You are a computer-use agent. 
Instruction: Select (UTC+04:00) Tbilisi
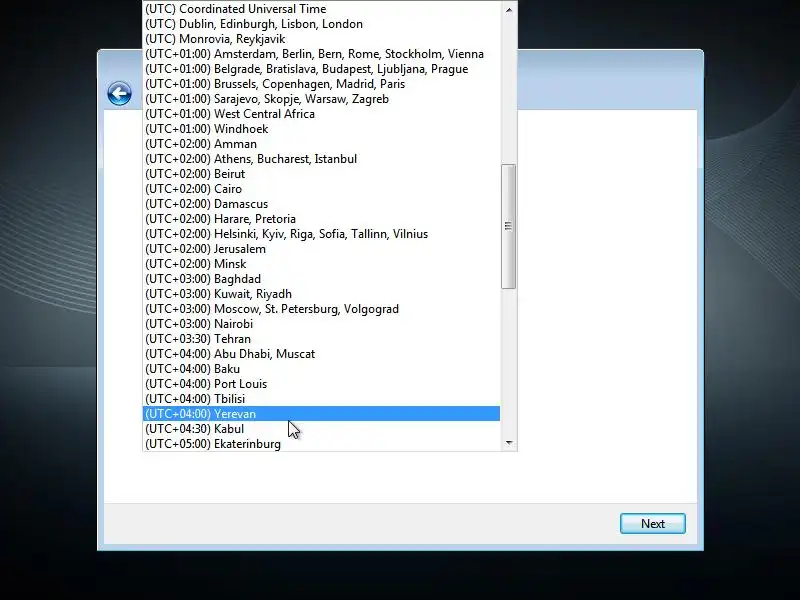point(321,399)
